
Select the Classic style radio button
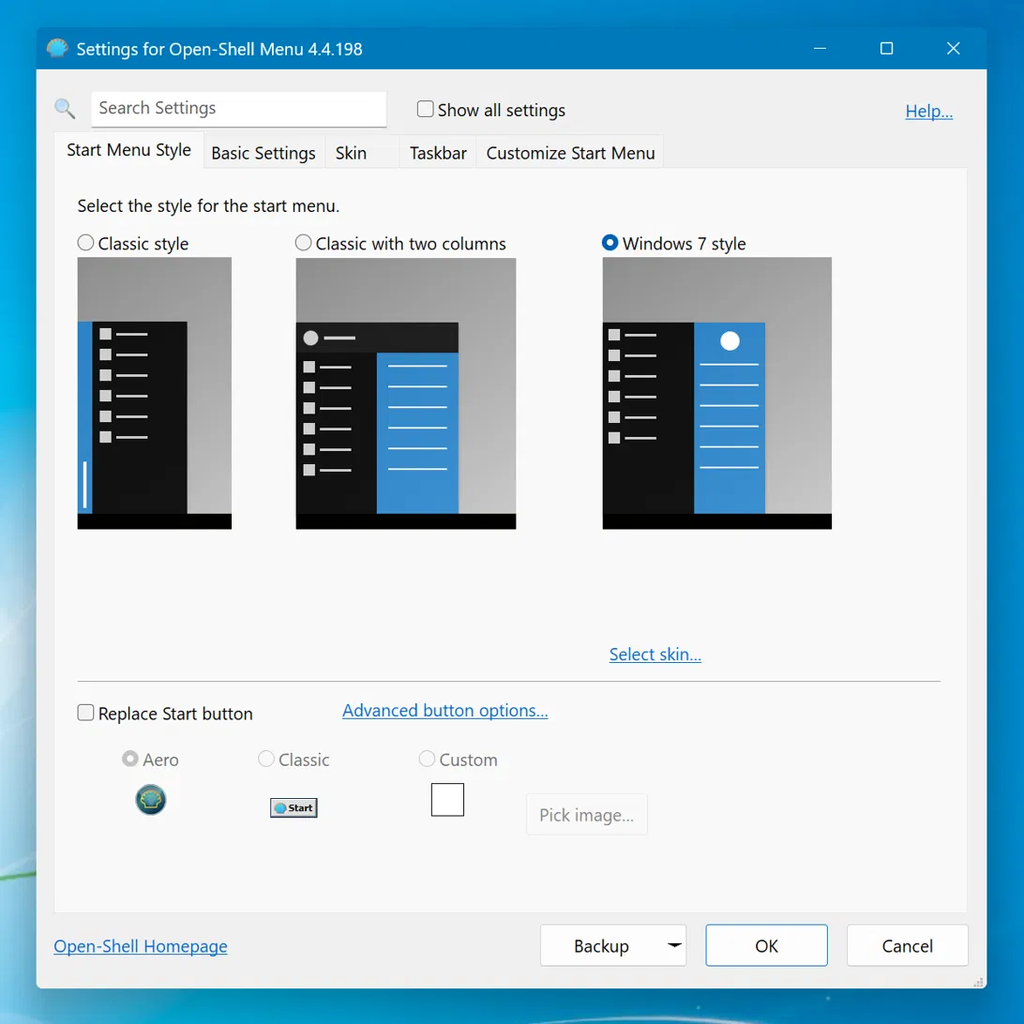point(86,243)
